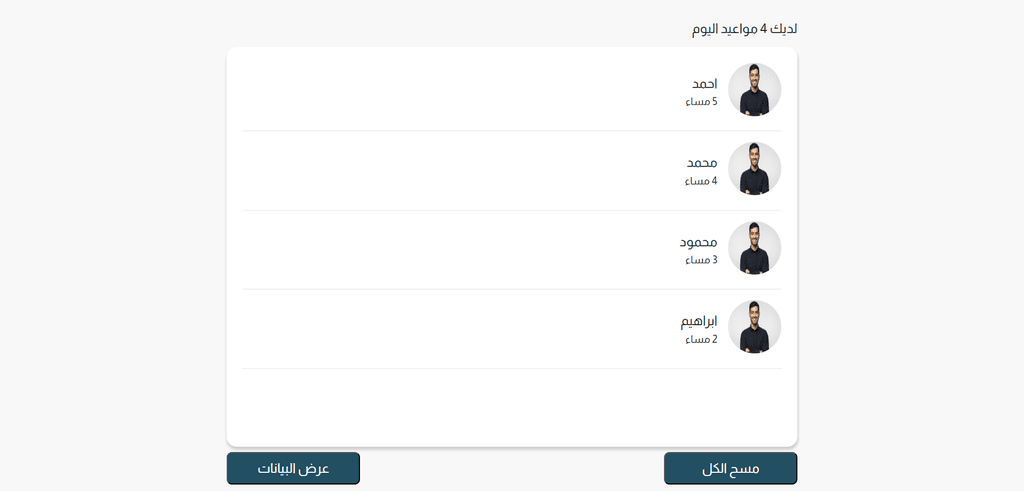Viewport: 1024px width, 500px height.
Task: Click احمد's profile avatar
Action: pos(754,90)
